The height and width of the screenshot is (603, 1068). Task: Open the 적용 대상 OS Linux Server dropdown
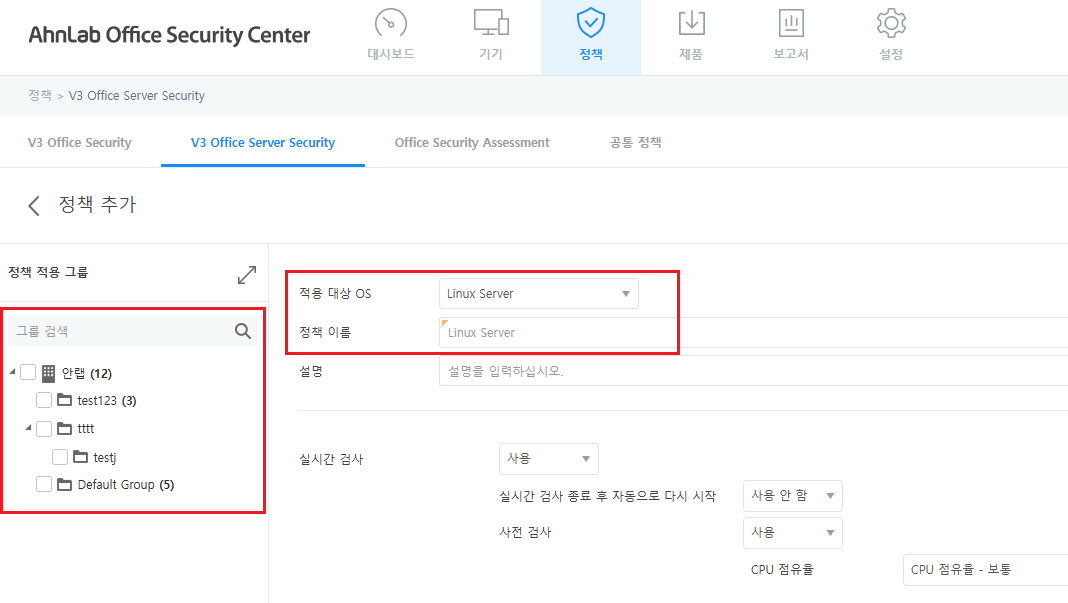[539, 294]
